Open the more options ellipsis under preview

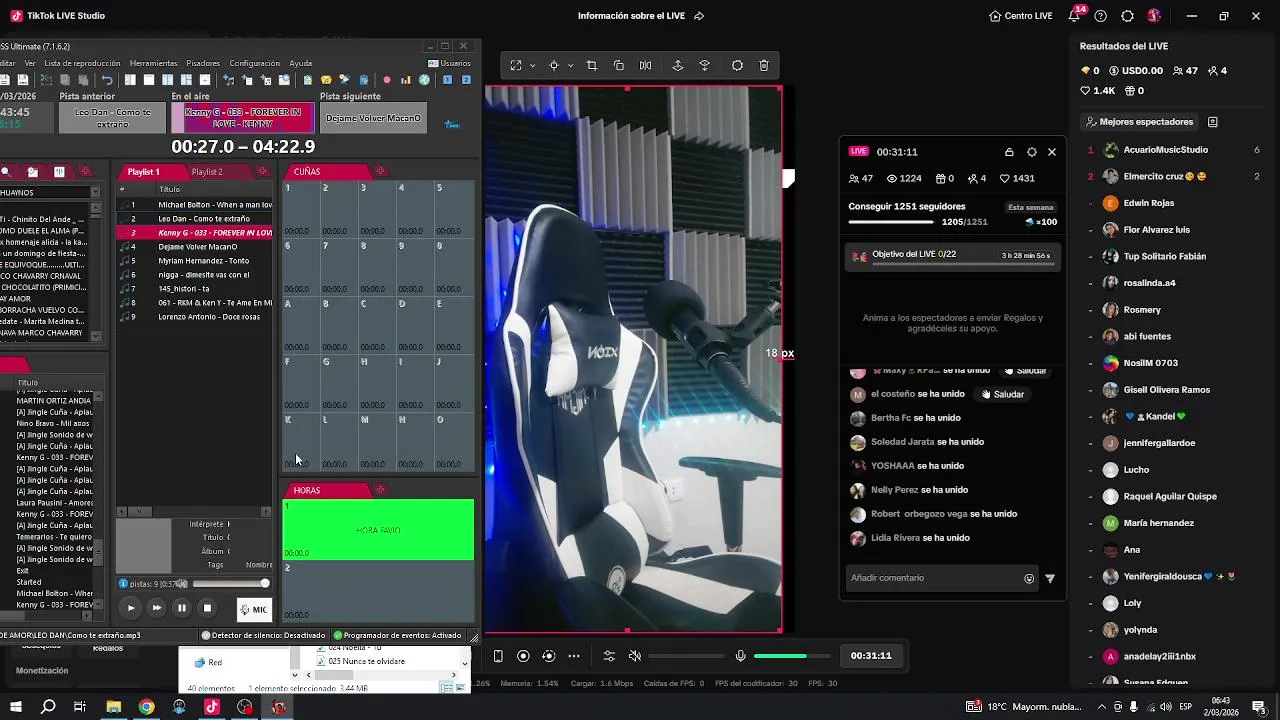tap(574, 656)
